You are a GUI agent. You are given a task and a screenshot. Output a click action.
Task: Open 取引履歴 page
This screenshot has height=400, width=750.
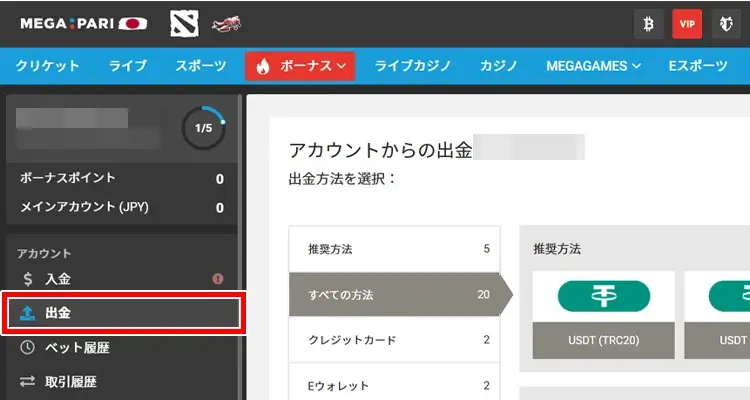[121, 381]
